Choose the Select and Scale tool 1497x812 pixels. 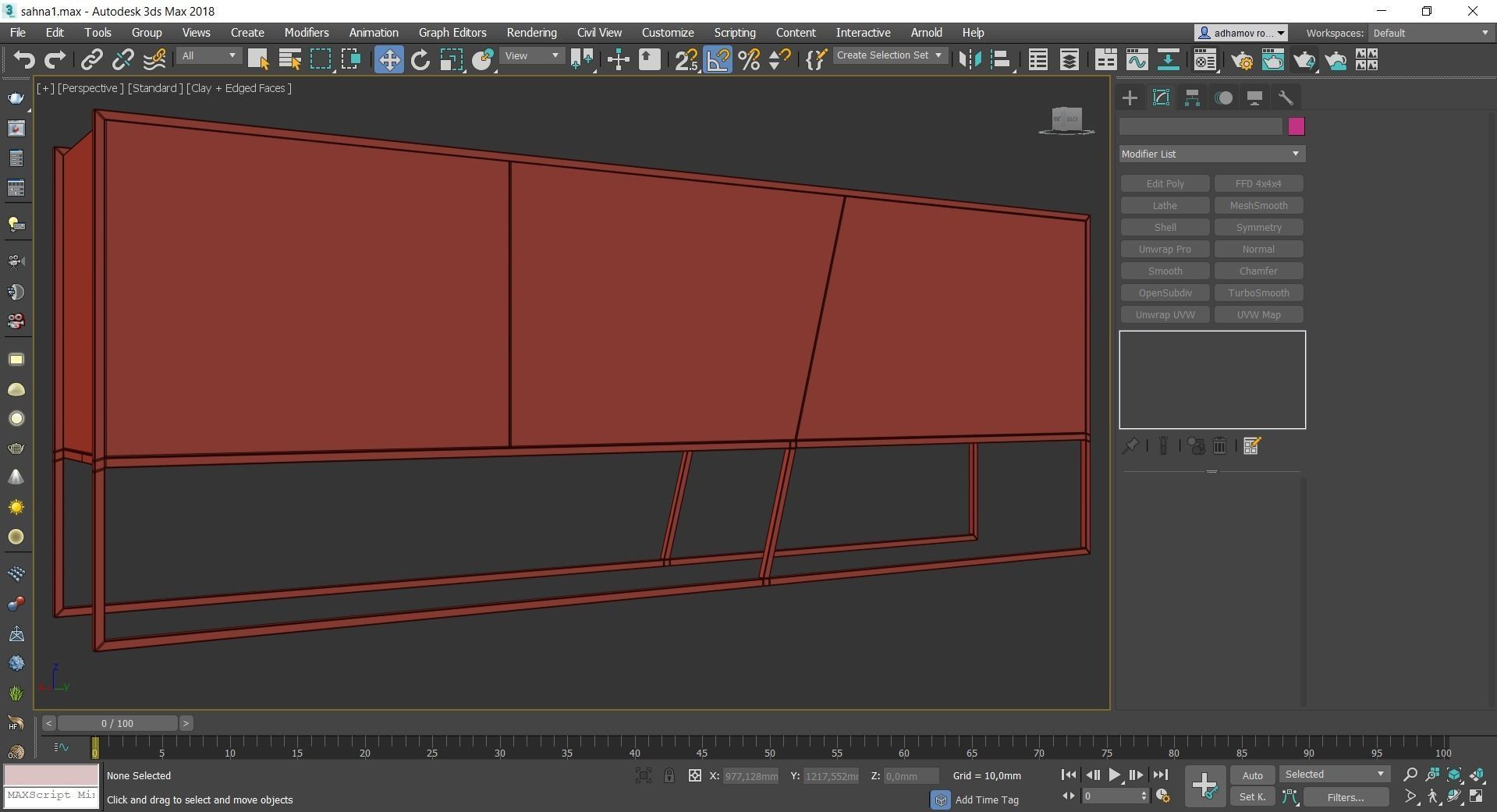point(451,60)
